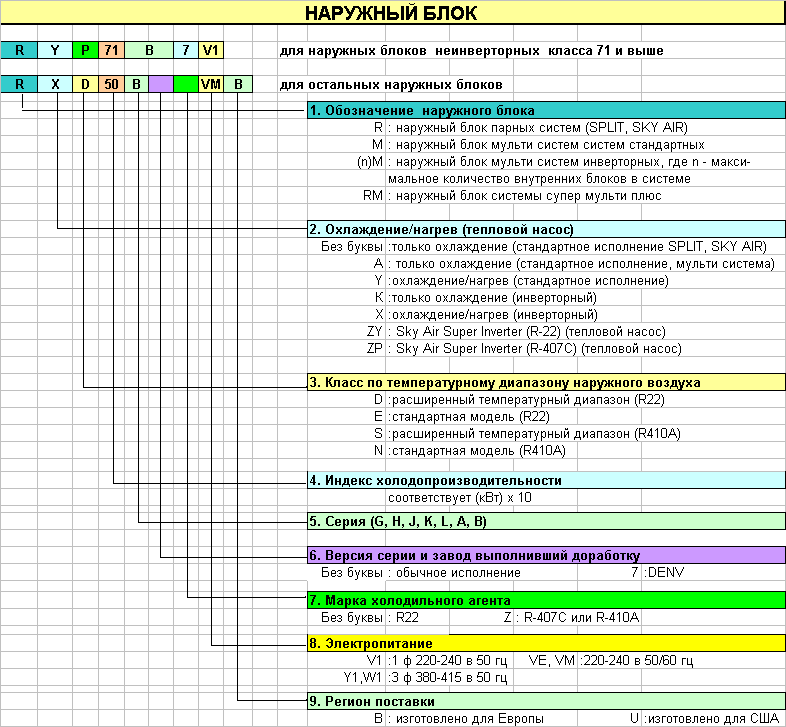Select row 'К :только охлаждение (инверторный)'
The width and height of the screenshot is (786, 727).
[486, 298]
